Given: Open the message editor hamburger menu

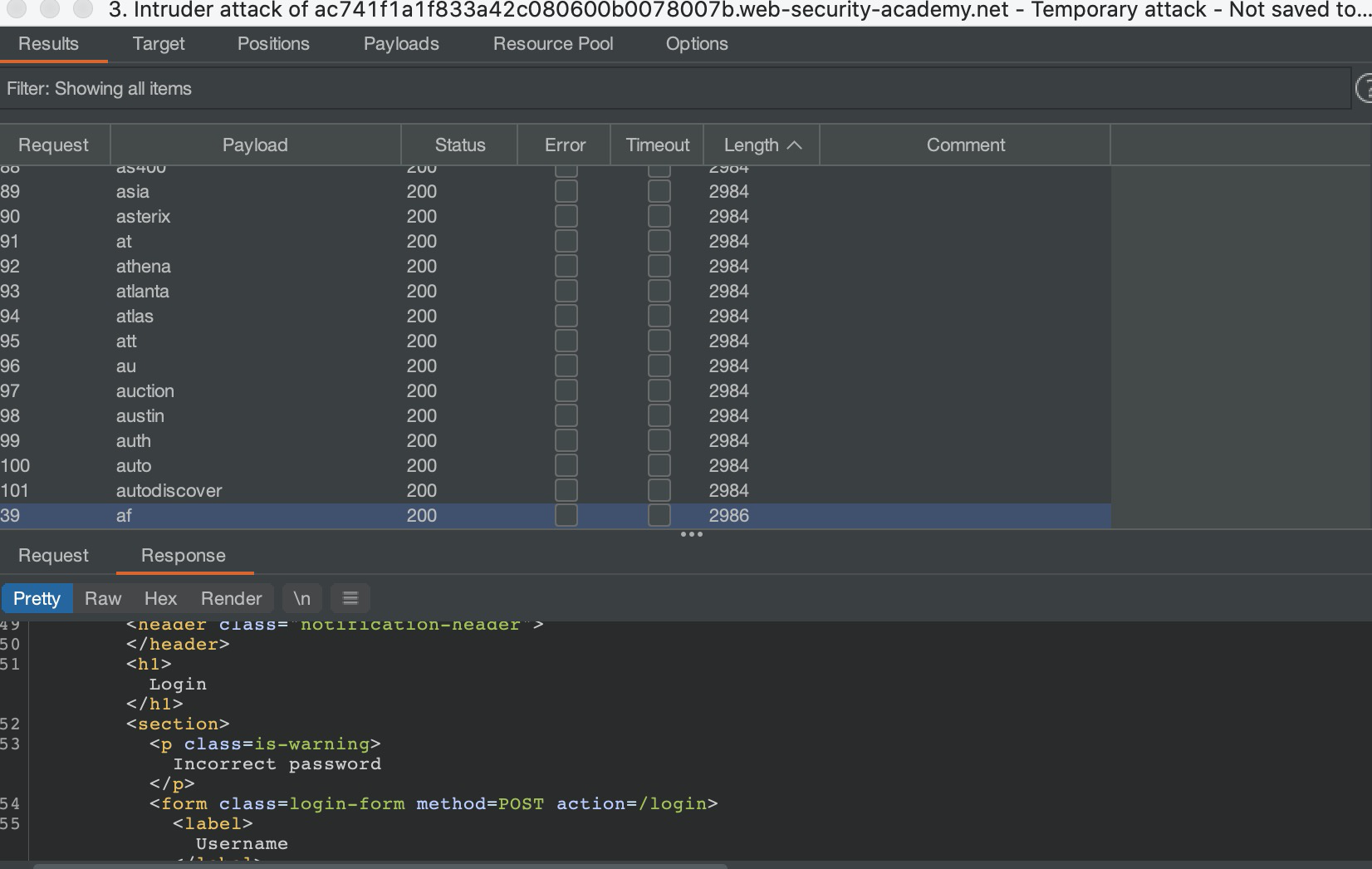Looking at the screenshot, I should click(350, 598).
